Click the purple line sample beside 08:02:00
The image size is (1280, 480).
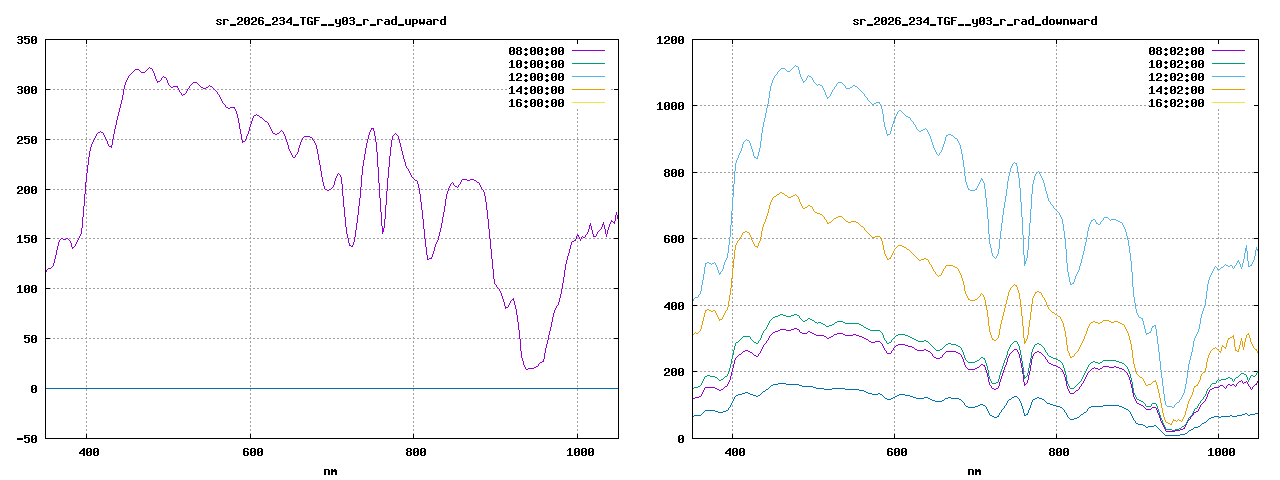tap(1229, 50)
